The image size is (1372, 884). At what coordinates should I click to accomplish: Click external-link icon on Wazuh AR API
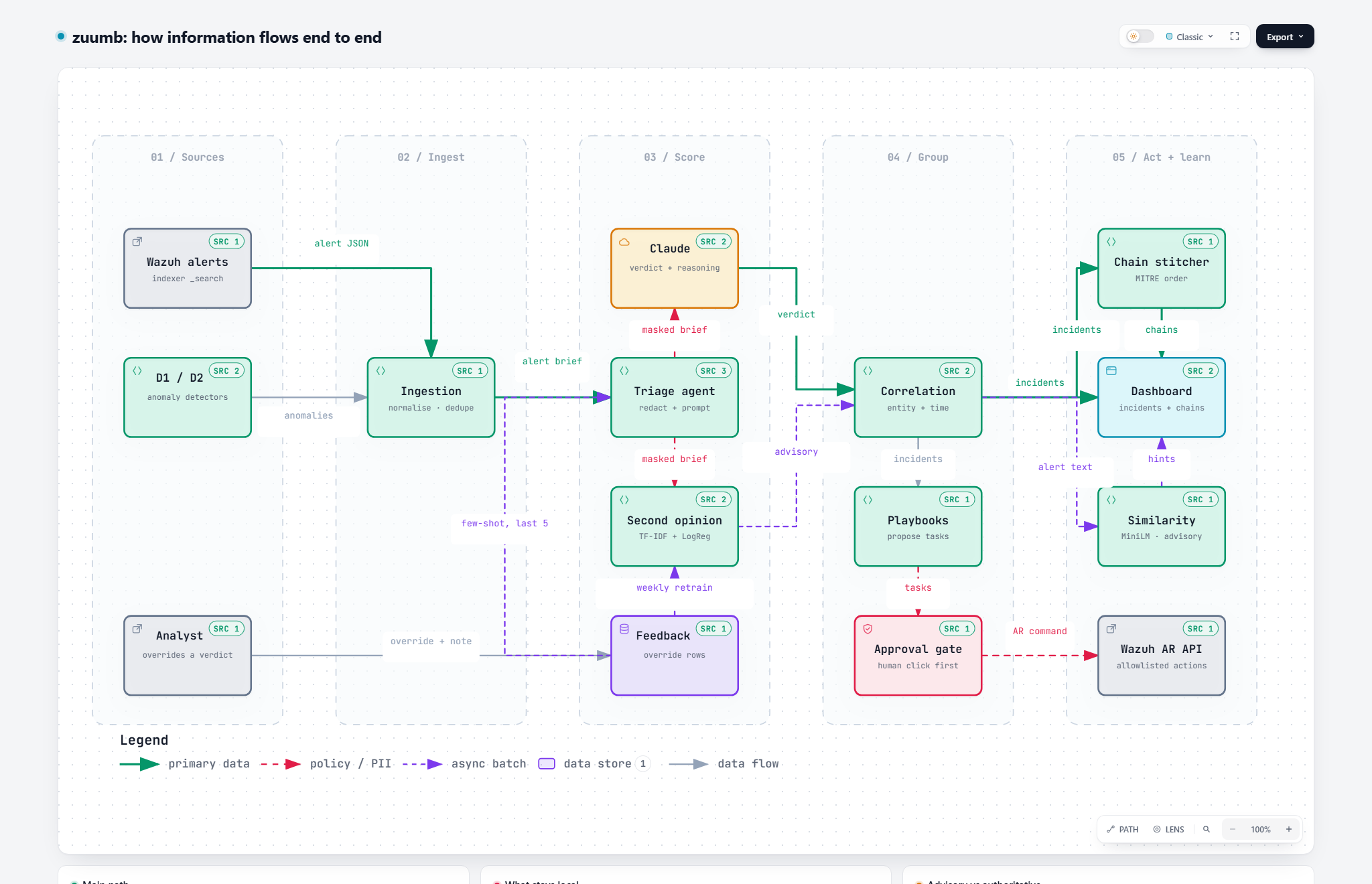(x=1111, y=628)
